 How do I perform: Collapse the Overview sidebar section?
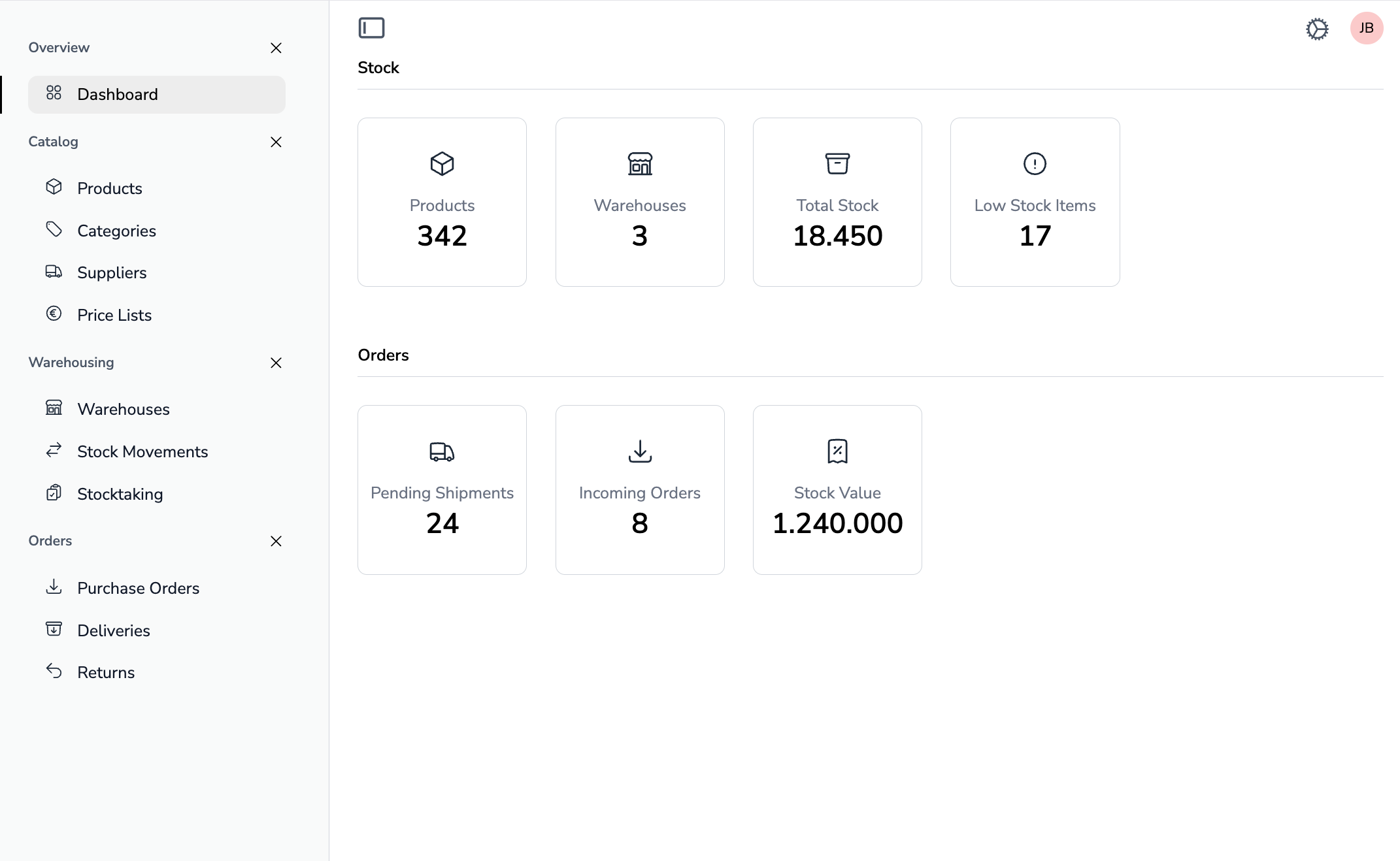(x=276, y=48)
